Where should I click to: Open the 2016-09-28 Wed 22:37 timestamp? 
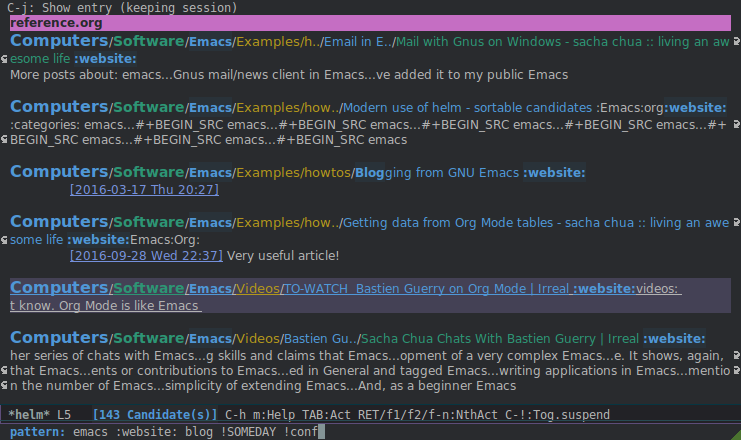[146, 256]
